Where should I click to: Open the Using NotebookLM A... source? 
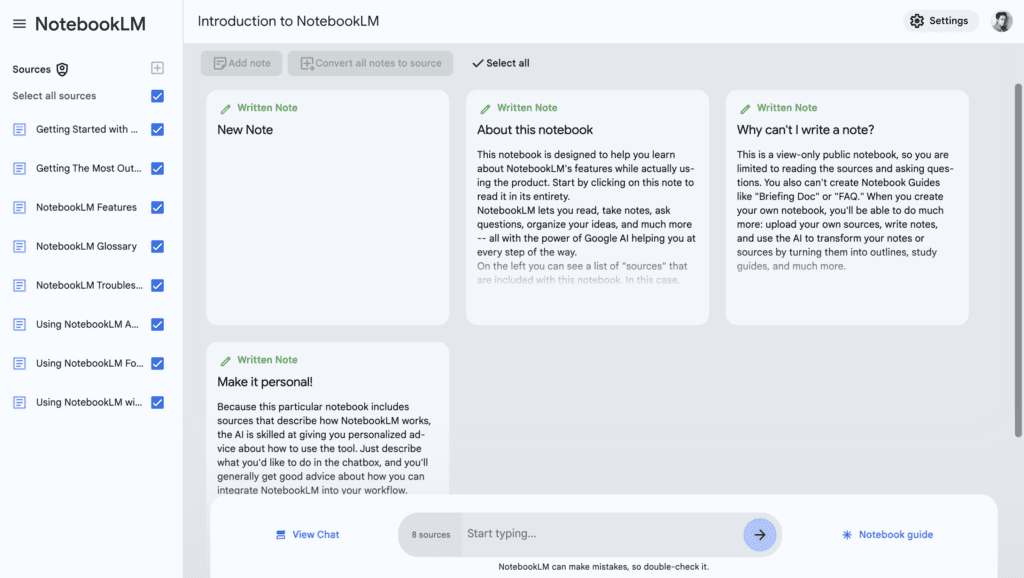[x=87, y=325]
